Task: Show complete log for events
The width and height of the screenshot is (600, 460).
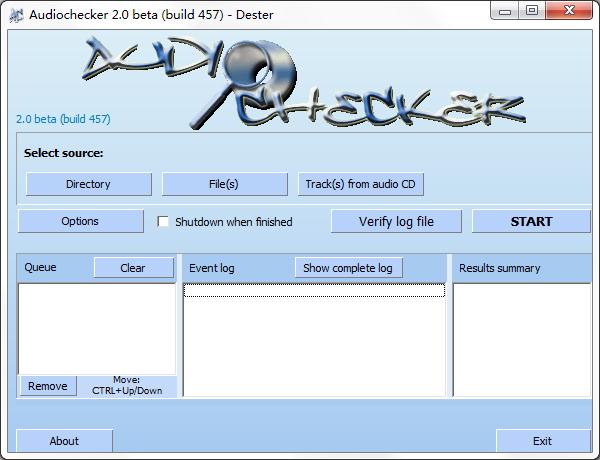Action: (x=349, y=268)
